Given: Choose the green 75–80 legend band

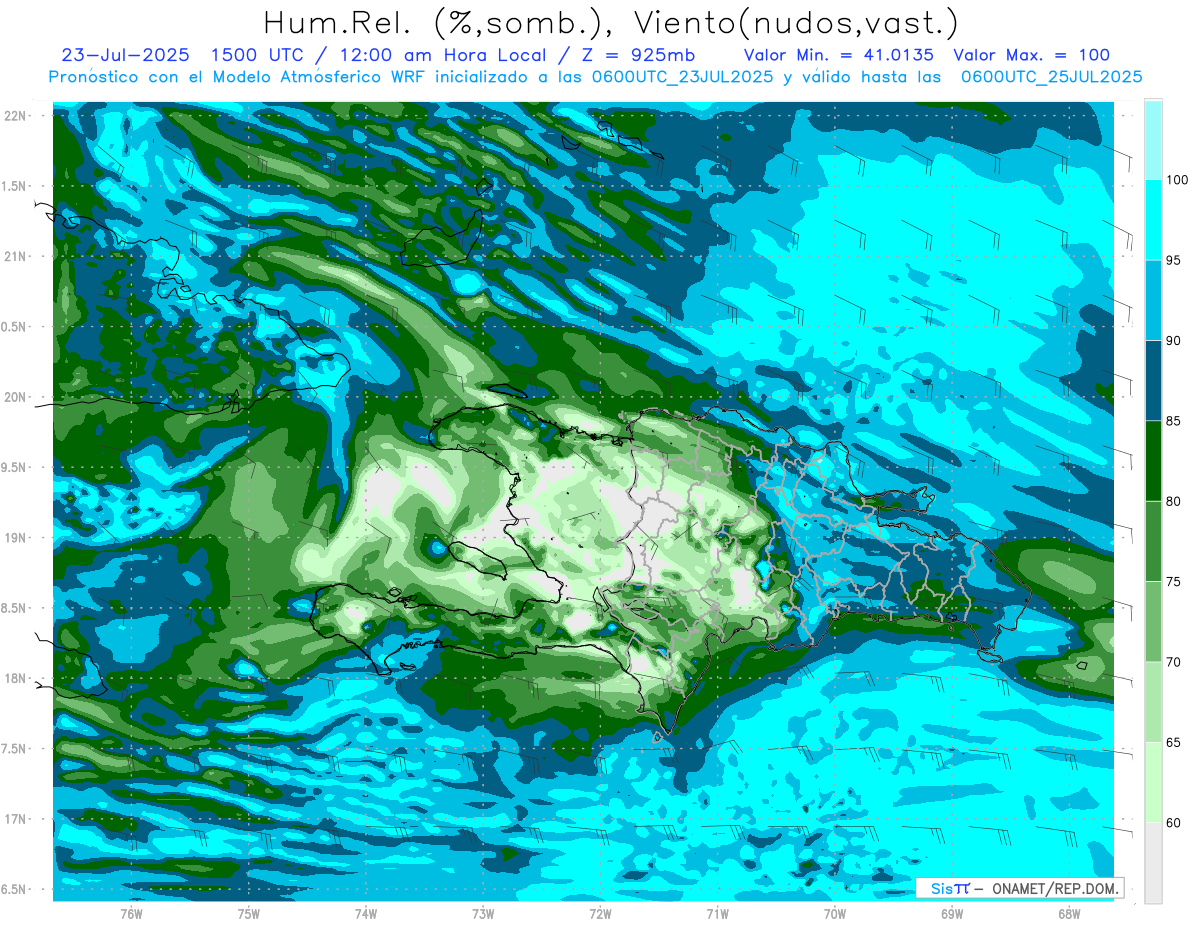Looking at the screenshot, I should point(1153,541).
